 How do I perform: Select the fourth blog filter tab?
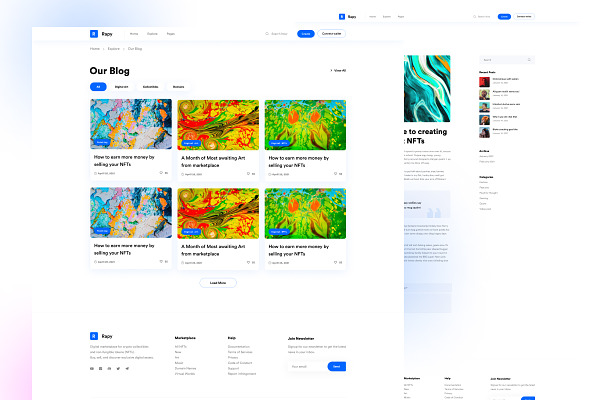(178, 87)
